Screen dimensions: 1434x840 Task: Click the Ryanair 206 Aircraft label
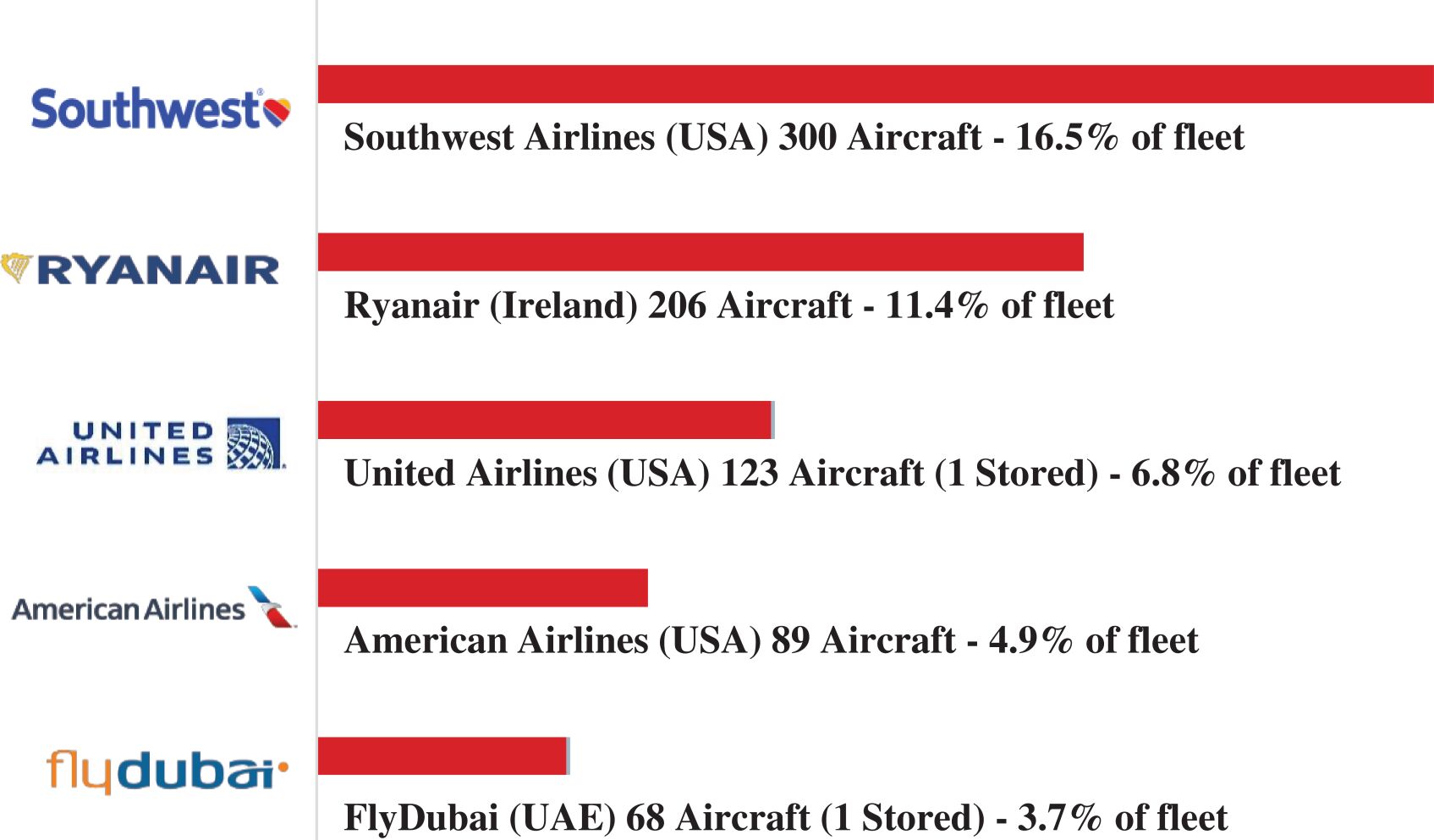pos(728,305)
